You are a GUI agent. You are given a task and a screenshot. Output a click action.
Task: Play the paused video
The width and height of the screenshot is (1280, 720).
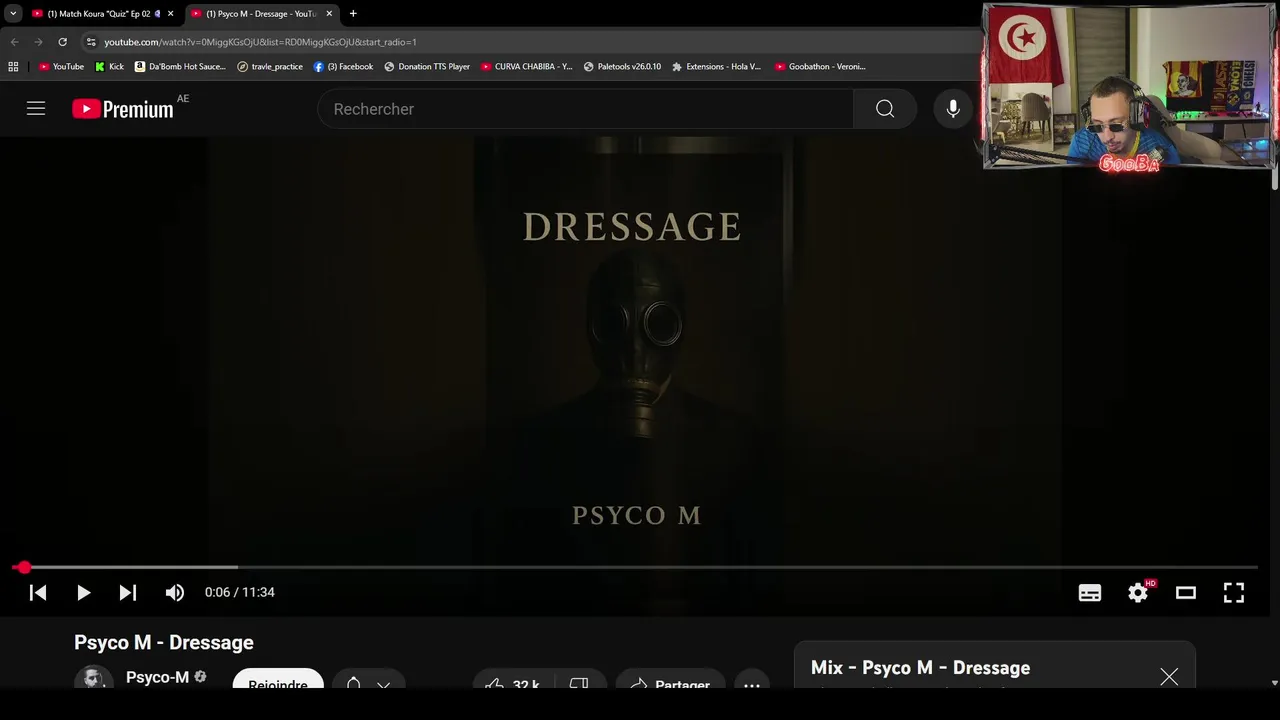point(84,593)
